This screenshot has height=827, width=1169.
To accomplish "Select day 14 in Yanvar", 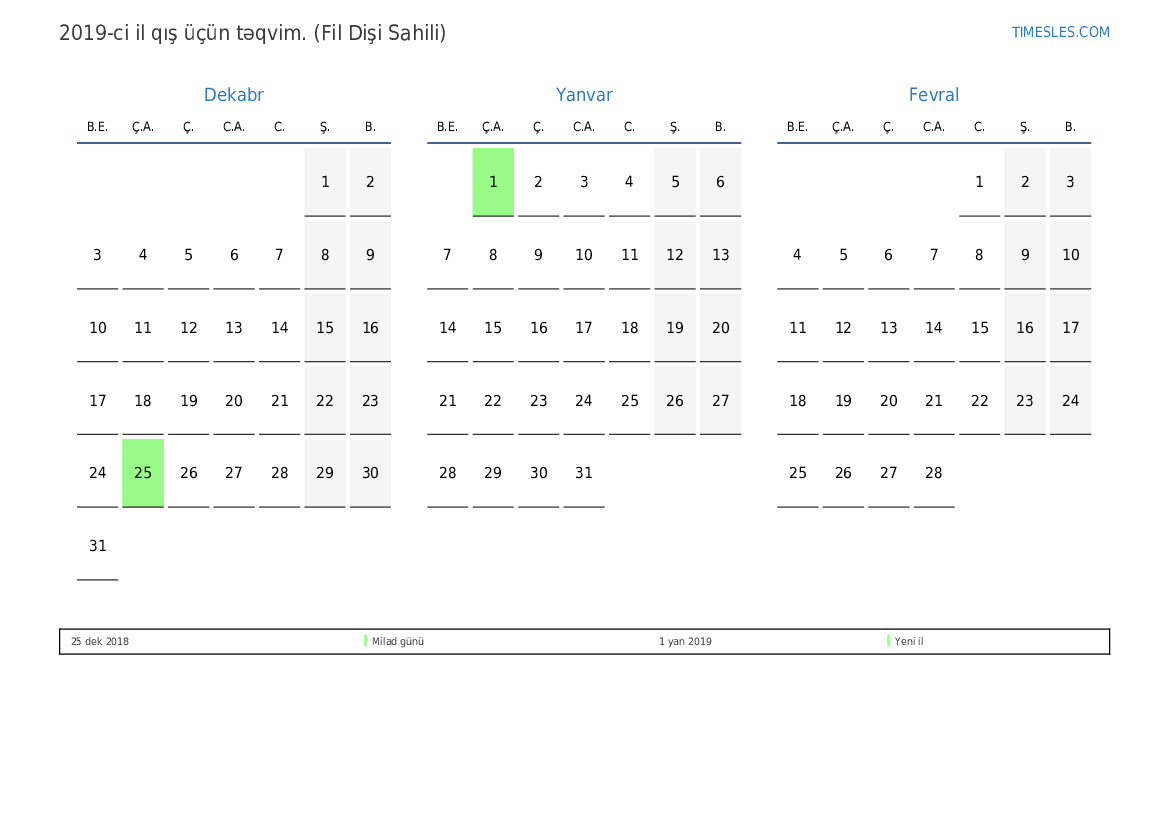I will point(447,328).
